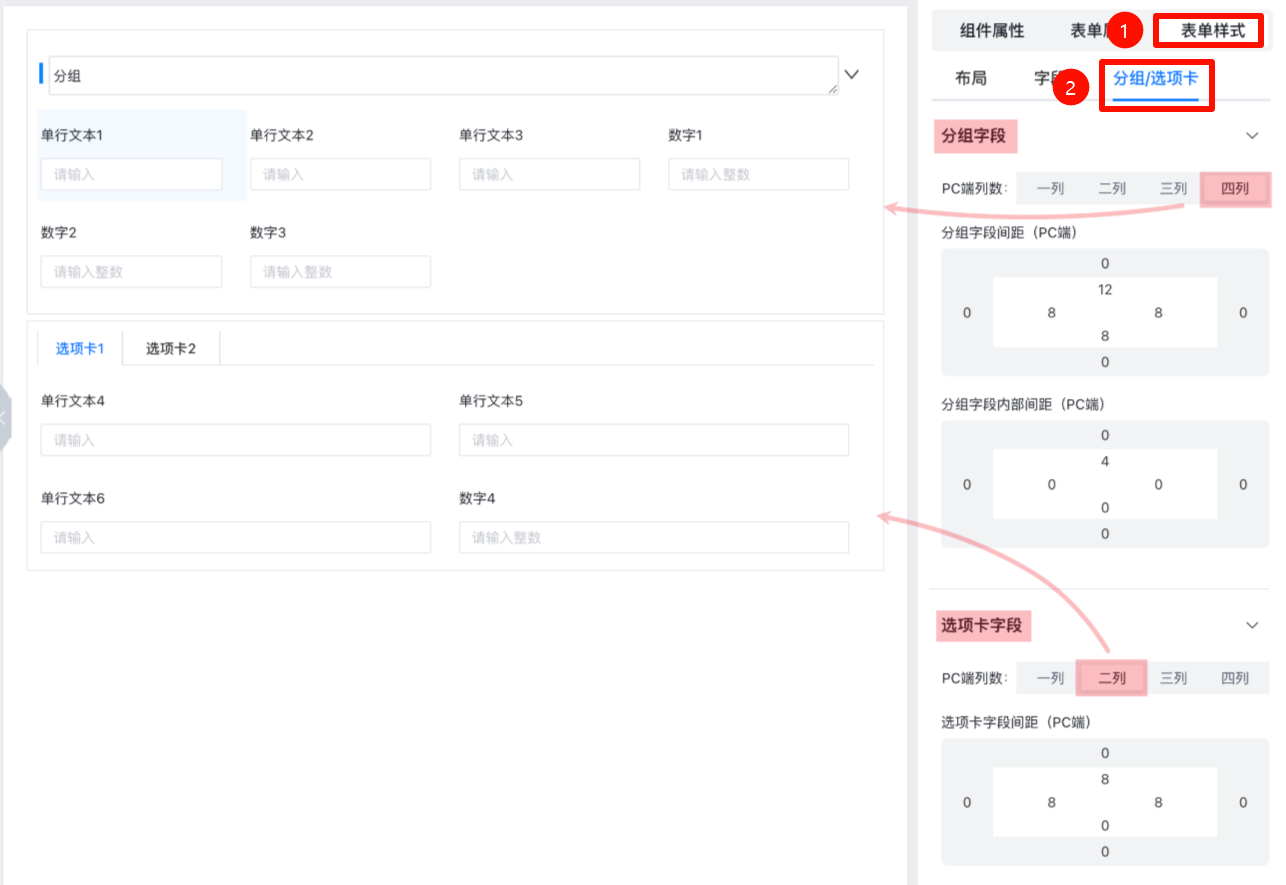Edit the 4 top value in 分组字段内部间距
This screenshot has width=1286, height=885.
[1105, 462]
